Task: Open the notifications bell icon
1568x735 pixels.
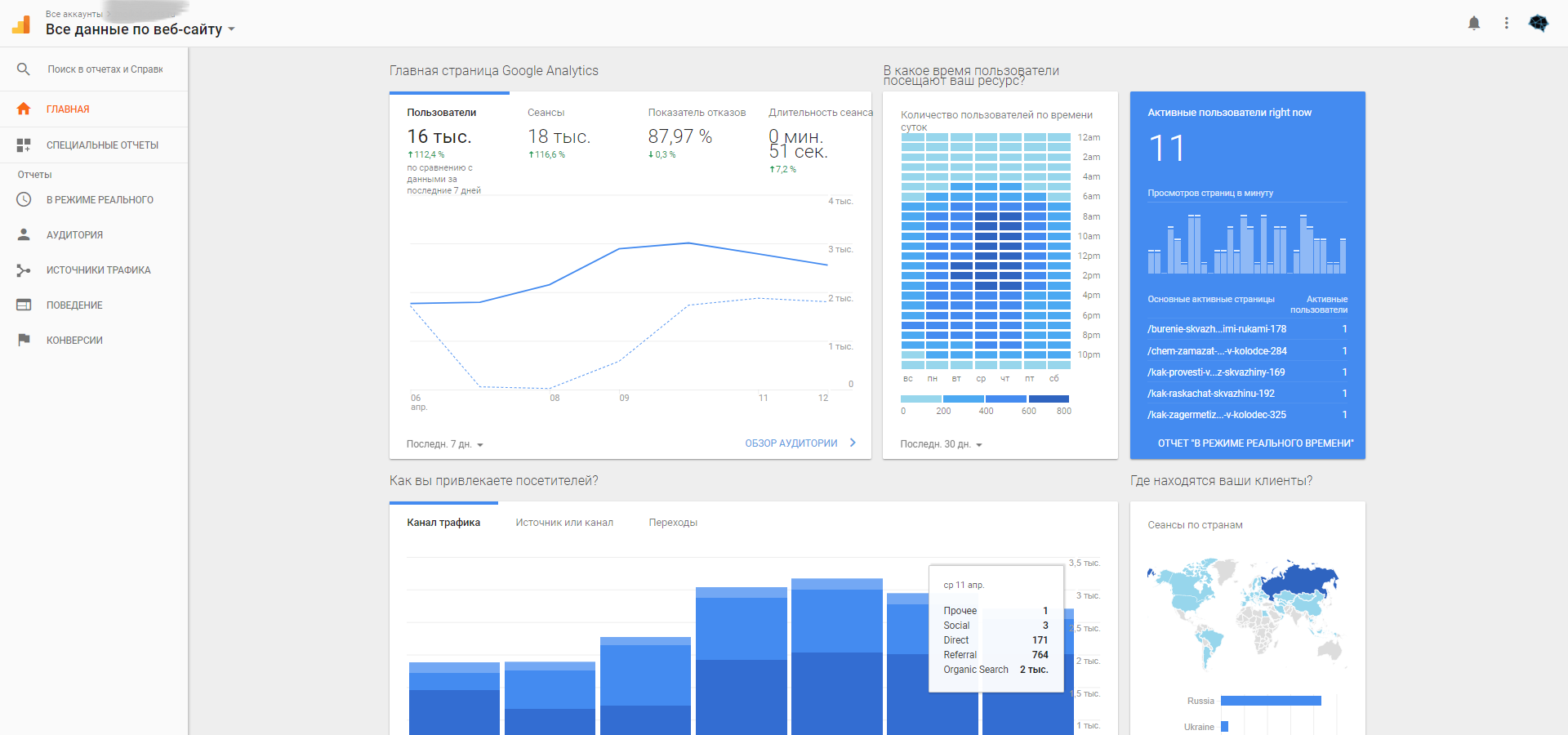Action: point(1474,24)
